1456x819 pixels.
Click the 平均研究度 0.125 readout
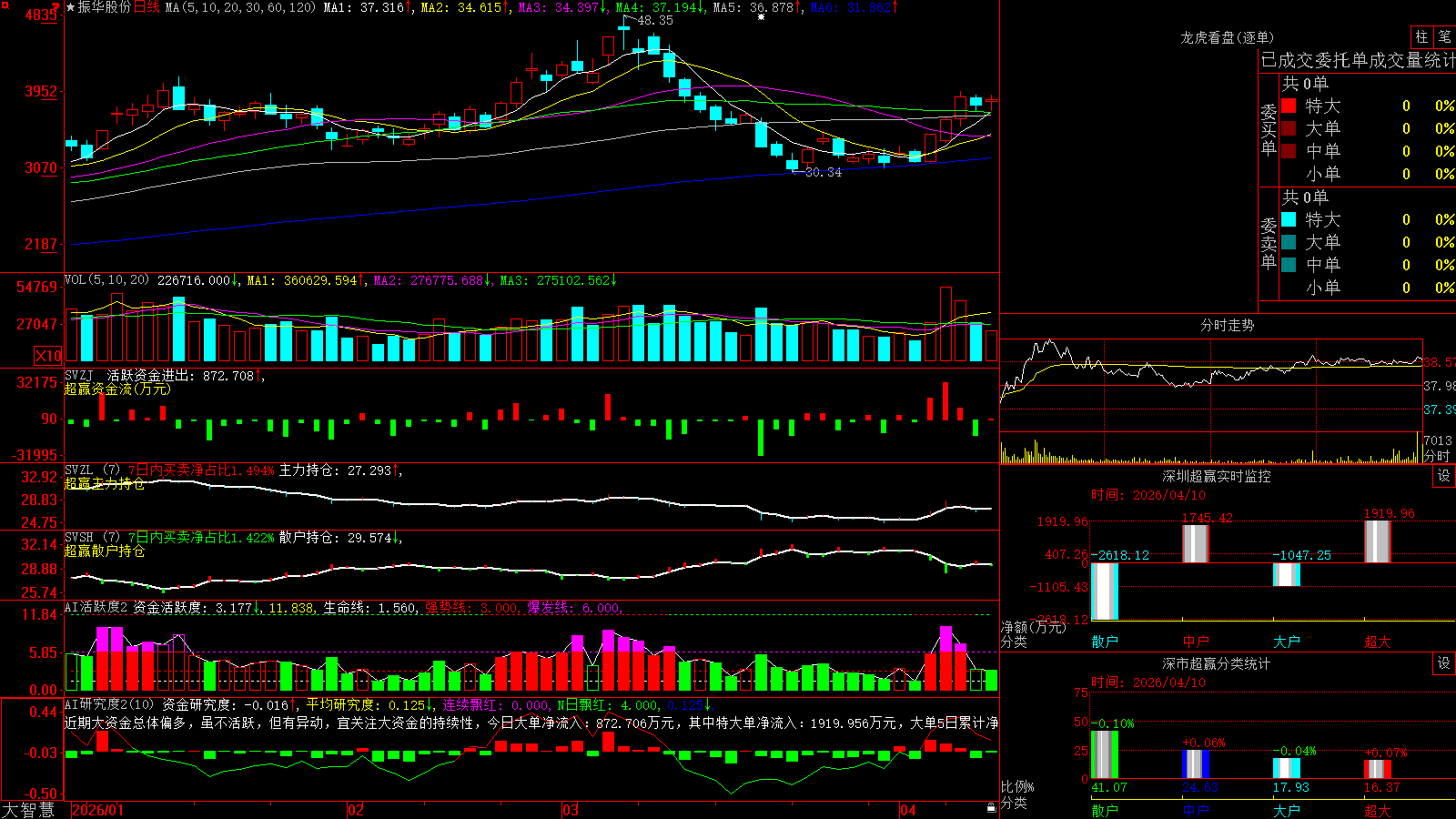point(369,705)
